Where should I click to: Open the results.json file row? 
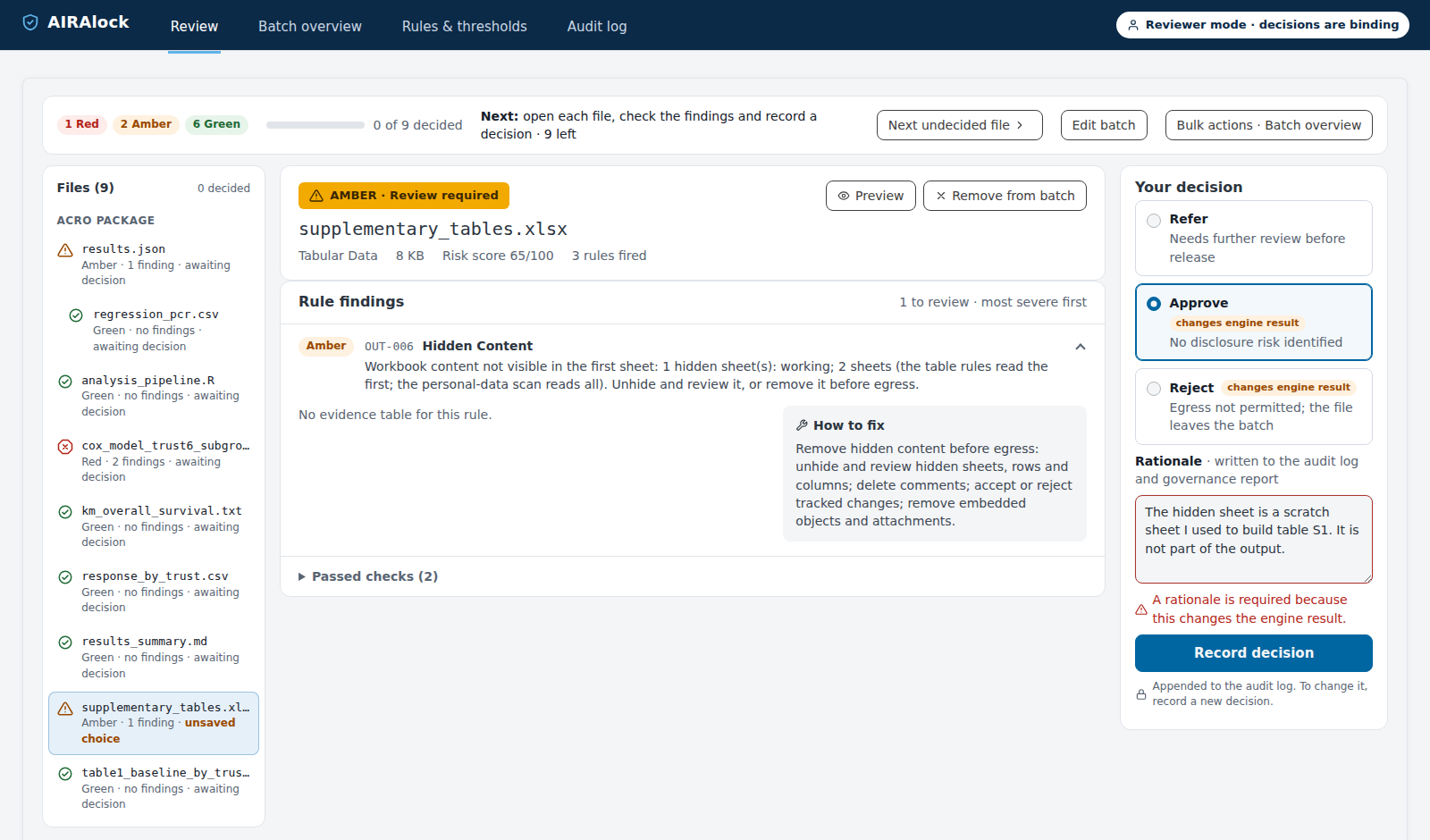pos(154,265)
